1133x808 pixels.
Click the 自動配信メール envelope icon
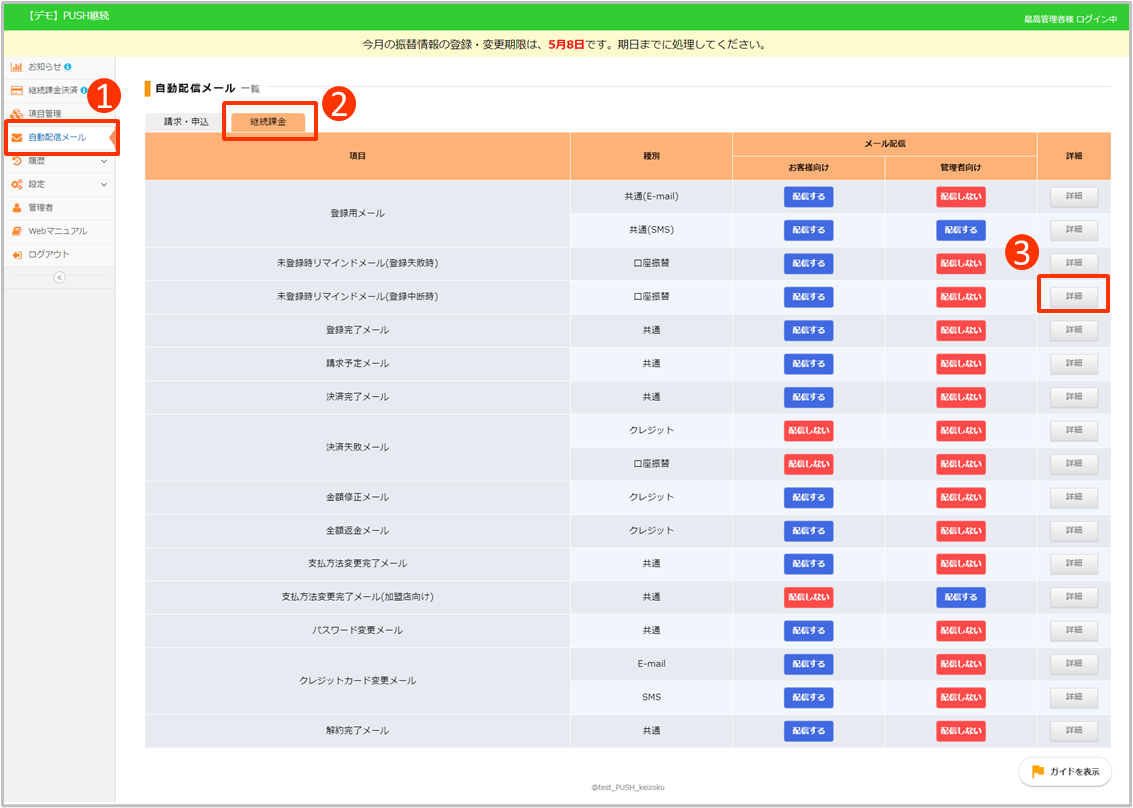(x=17, y=137)
